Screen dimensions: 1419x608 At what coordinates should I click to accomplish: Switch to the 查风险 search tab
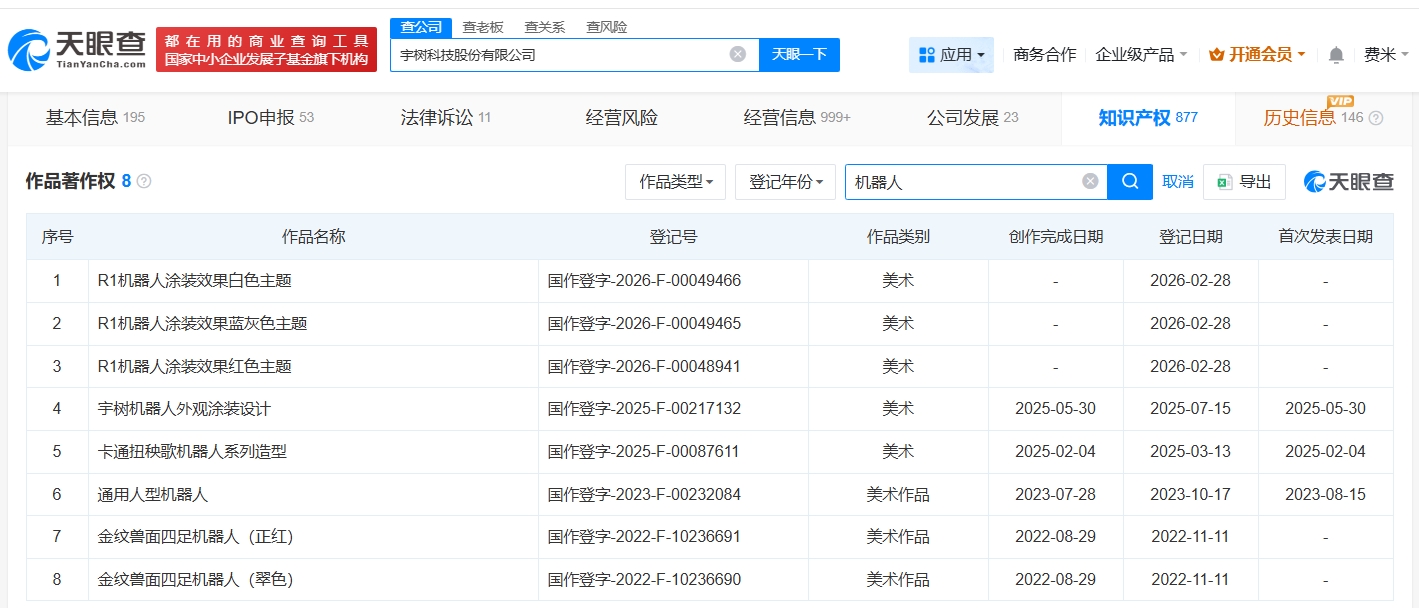[x=607, y=27]
